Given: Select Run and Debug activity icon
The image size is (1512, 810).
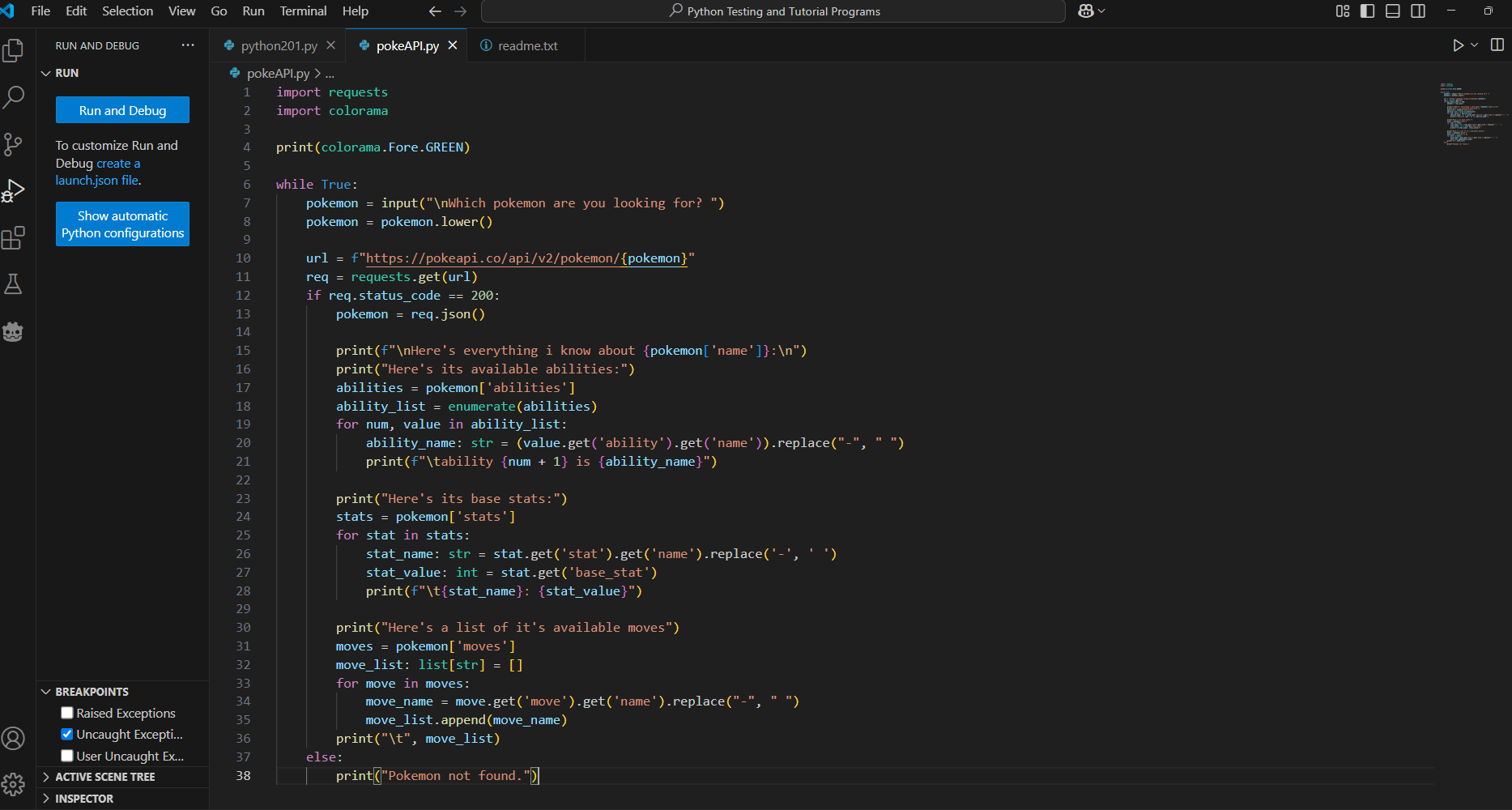Looking at the screenshot, I should coord(13,191).
